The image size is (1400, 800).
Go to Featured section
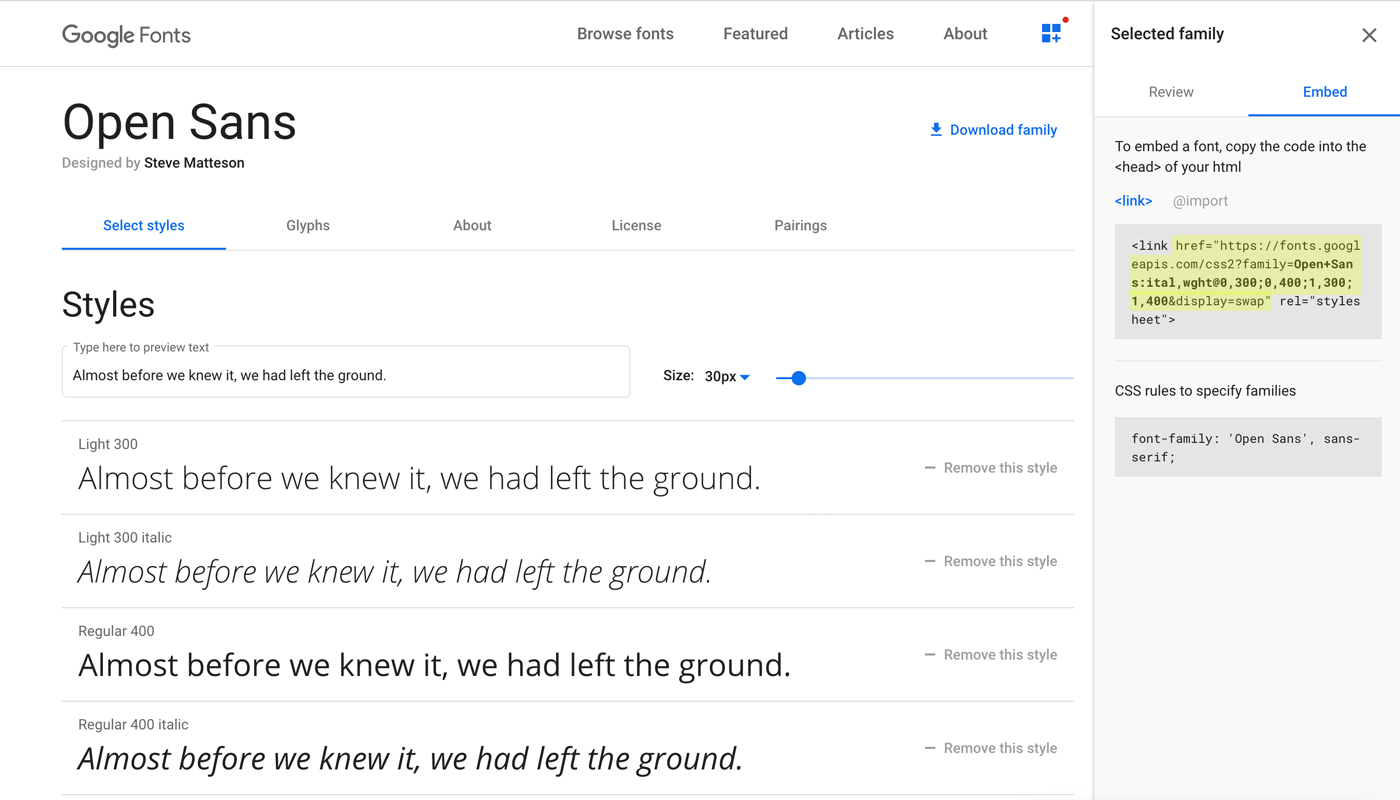(x=755, y=34)
